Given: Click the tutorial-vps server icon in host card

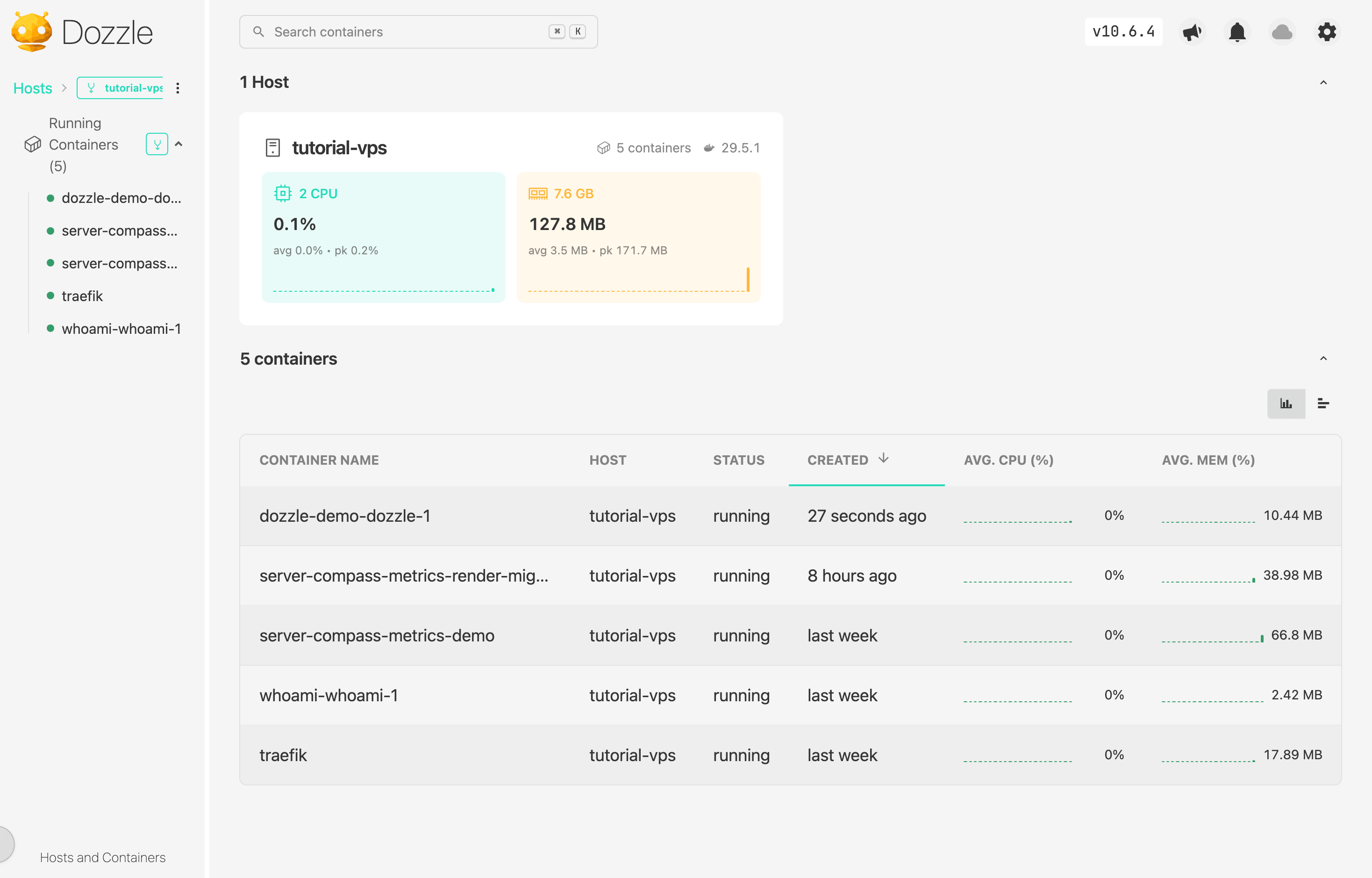Looking at the screenshot, I should point(273,148).
